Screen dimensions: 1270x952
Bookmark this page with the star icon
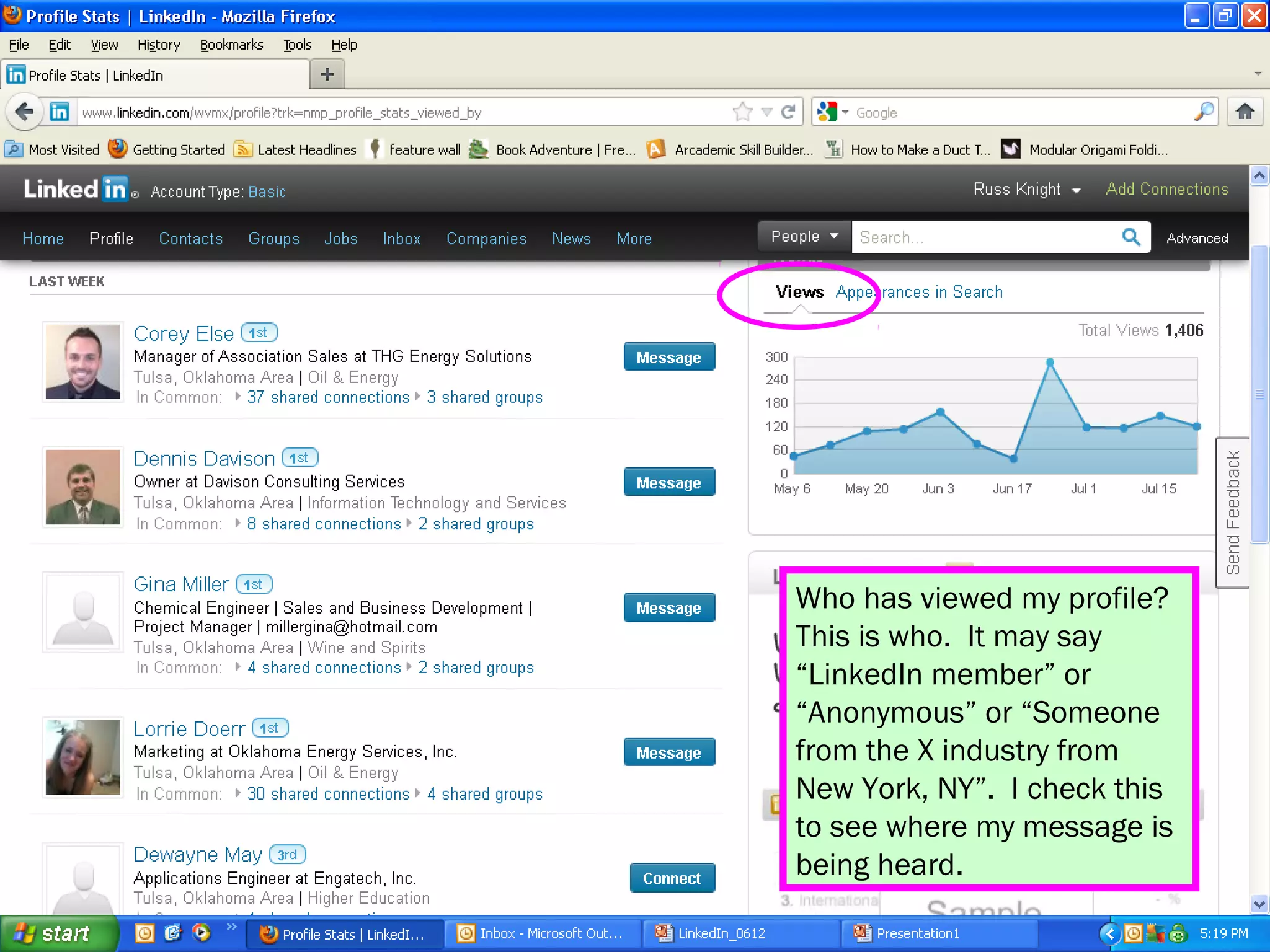pyautogui.click(x=742, y=112)
